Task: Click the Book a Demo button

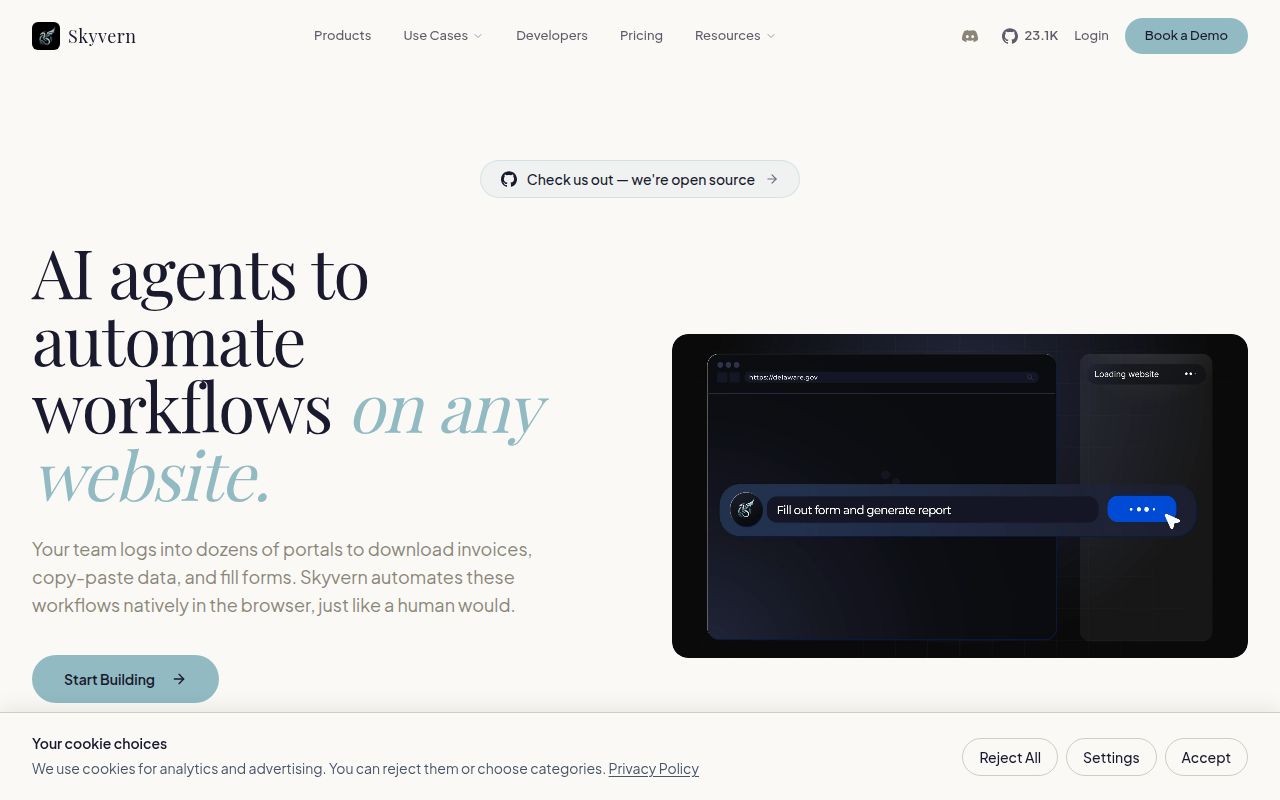Action: click(1186, 36)
